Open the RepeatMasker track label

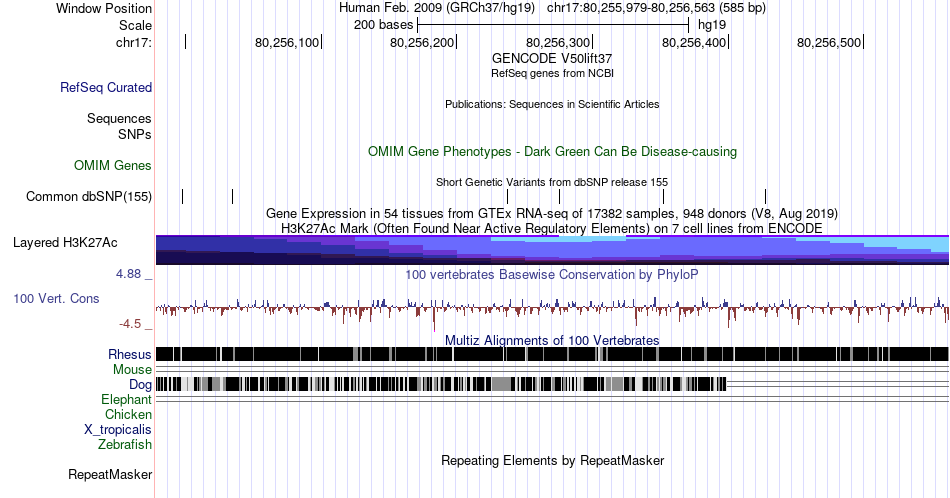(110, 474)
